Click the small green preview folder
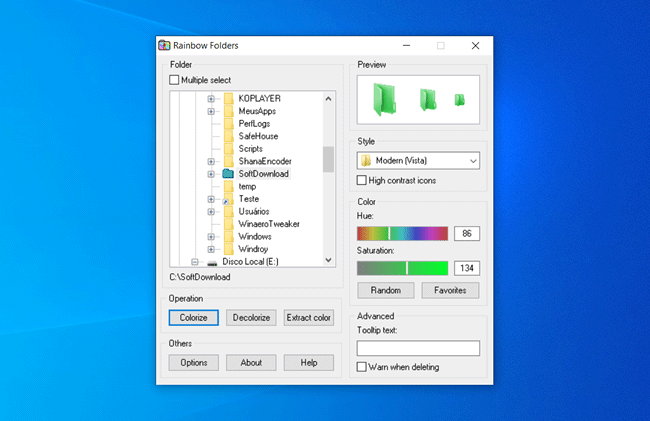 click(x=459, y=100)
